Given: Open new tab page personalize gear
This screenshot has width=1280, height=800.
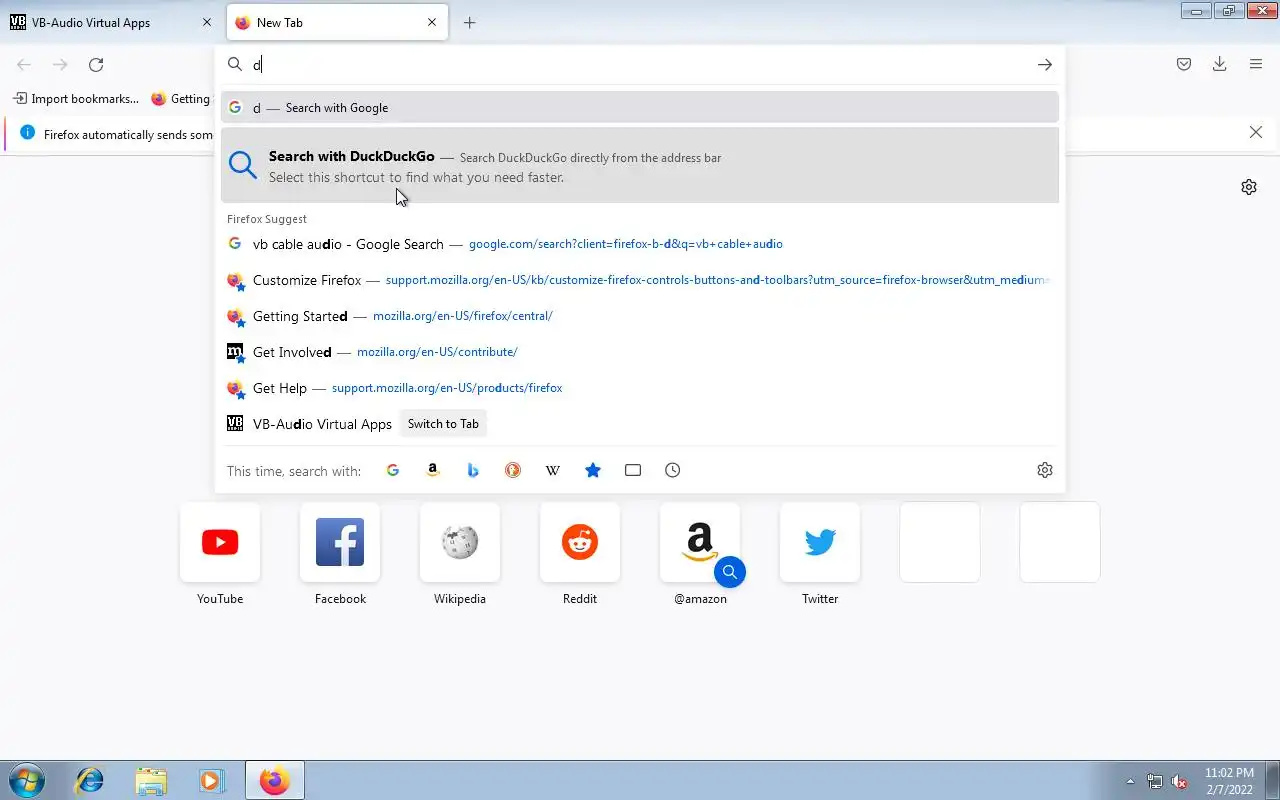Looking at the screenshot, I should click(1249, 187).
